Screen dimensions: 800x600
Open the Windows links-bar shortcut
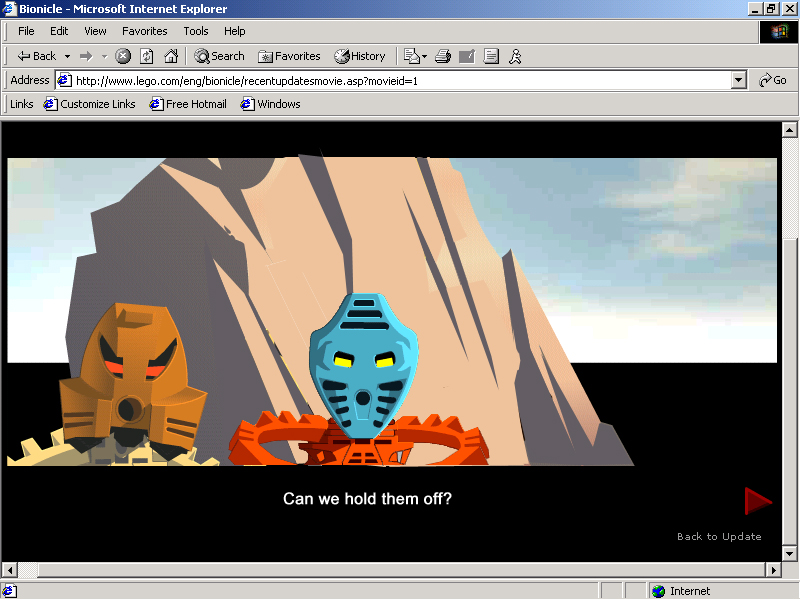tap(270, 104)
